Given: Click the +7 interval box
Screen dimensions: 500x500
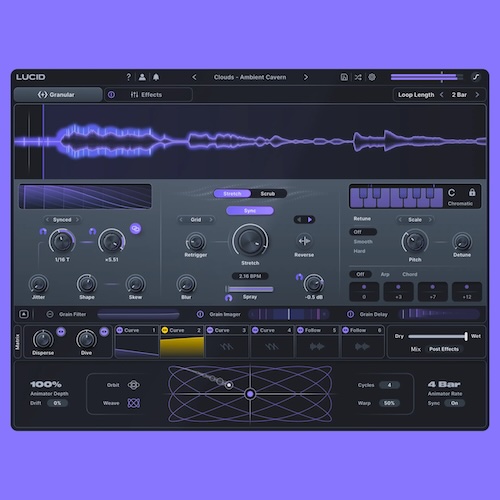Looking at the screenshot, I should coord(433,292).
